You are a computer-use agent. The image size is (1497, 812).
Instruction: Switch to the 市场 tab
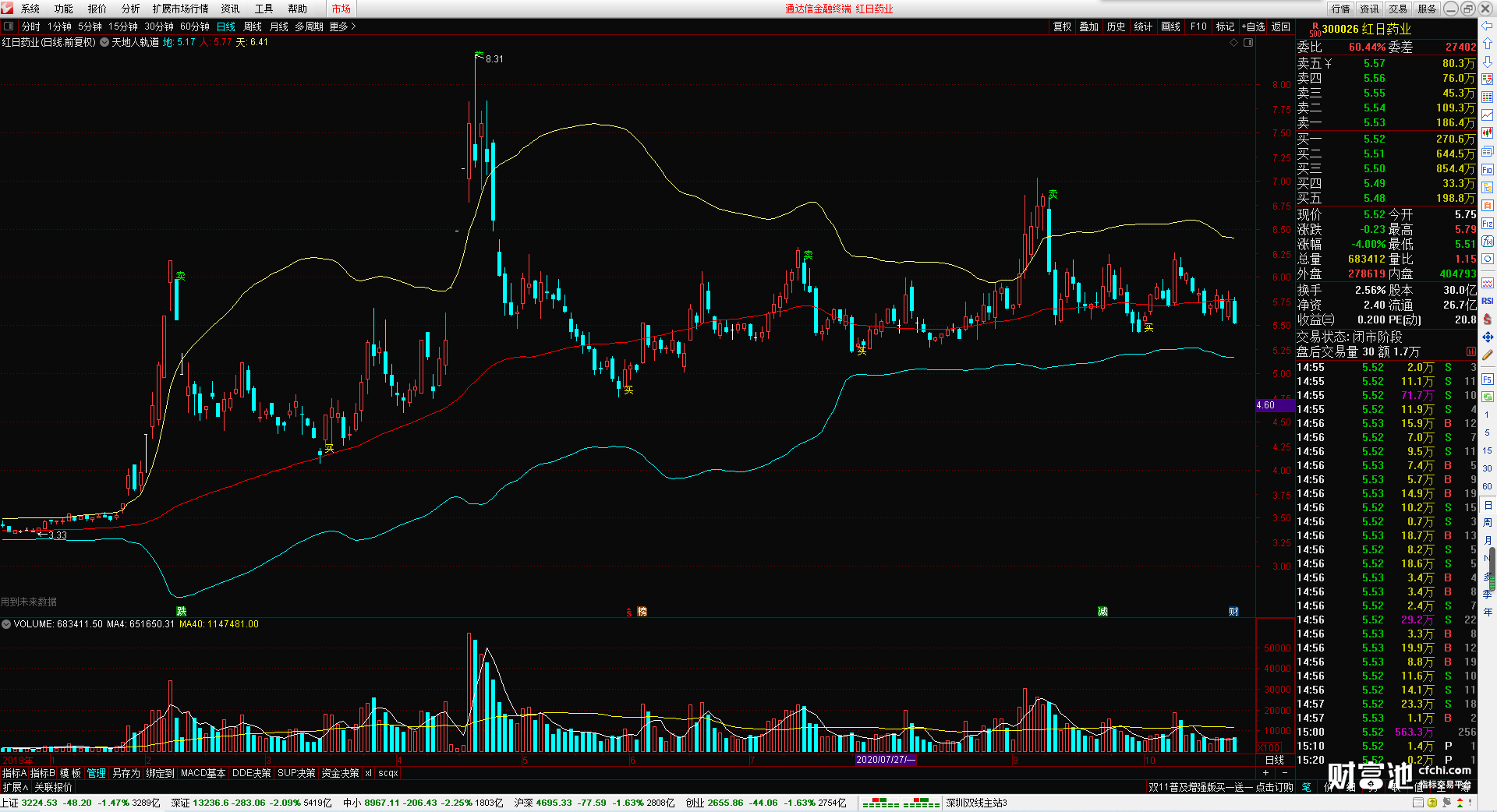tap(341, 9)
